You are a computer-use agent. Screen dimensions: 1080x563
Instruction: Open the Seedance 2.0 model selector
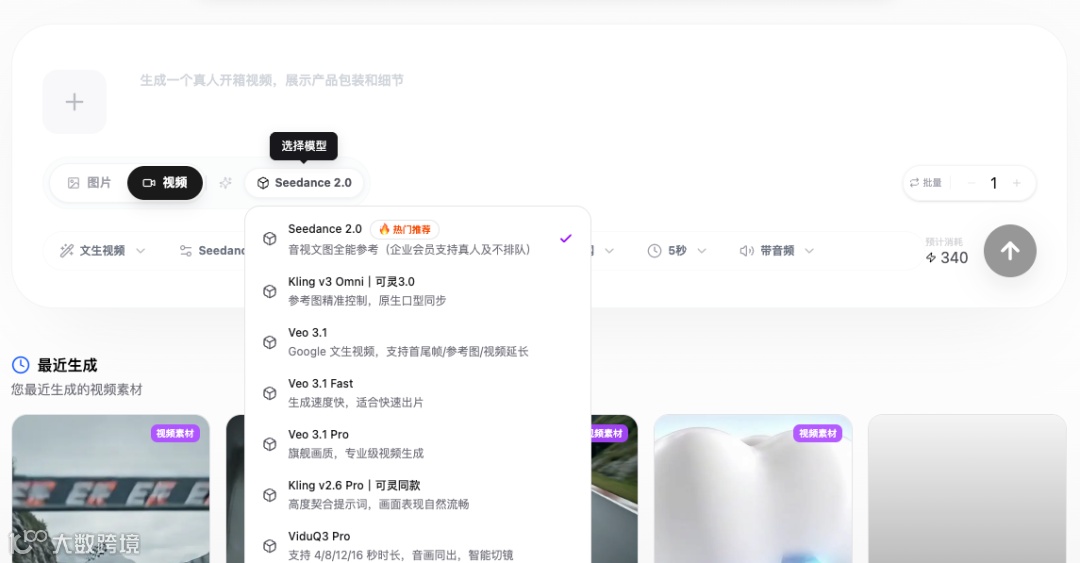tap(304, 183)
